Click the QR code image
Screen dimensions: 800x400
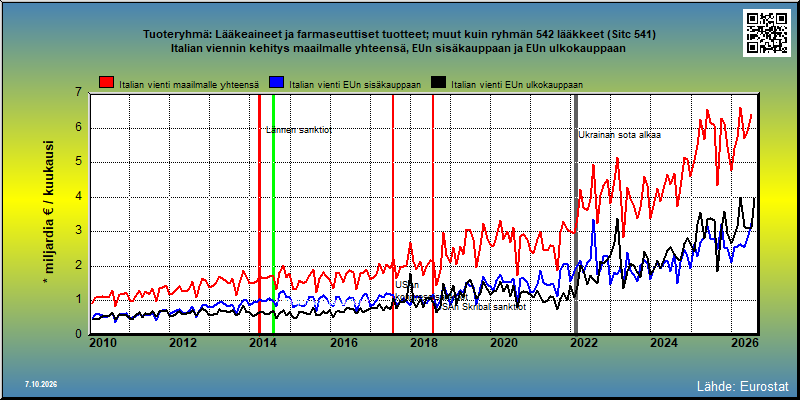(767, 33)
